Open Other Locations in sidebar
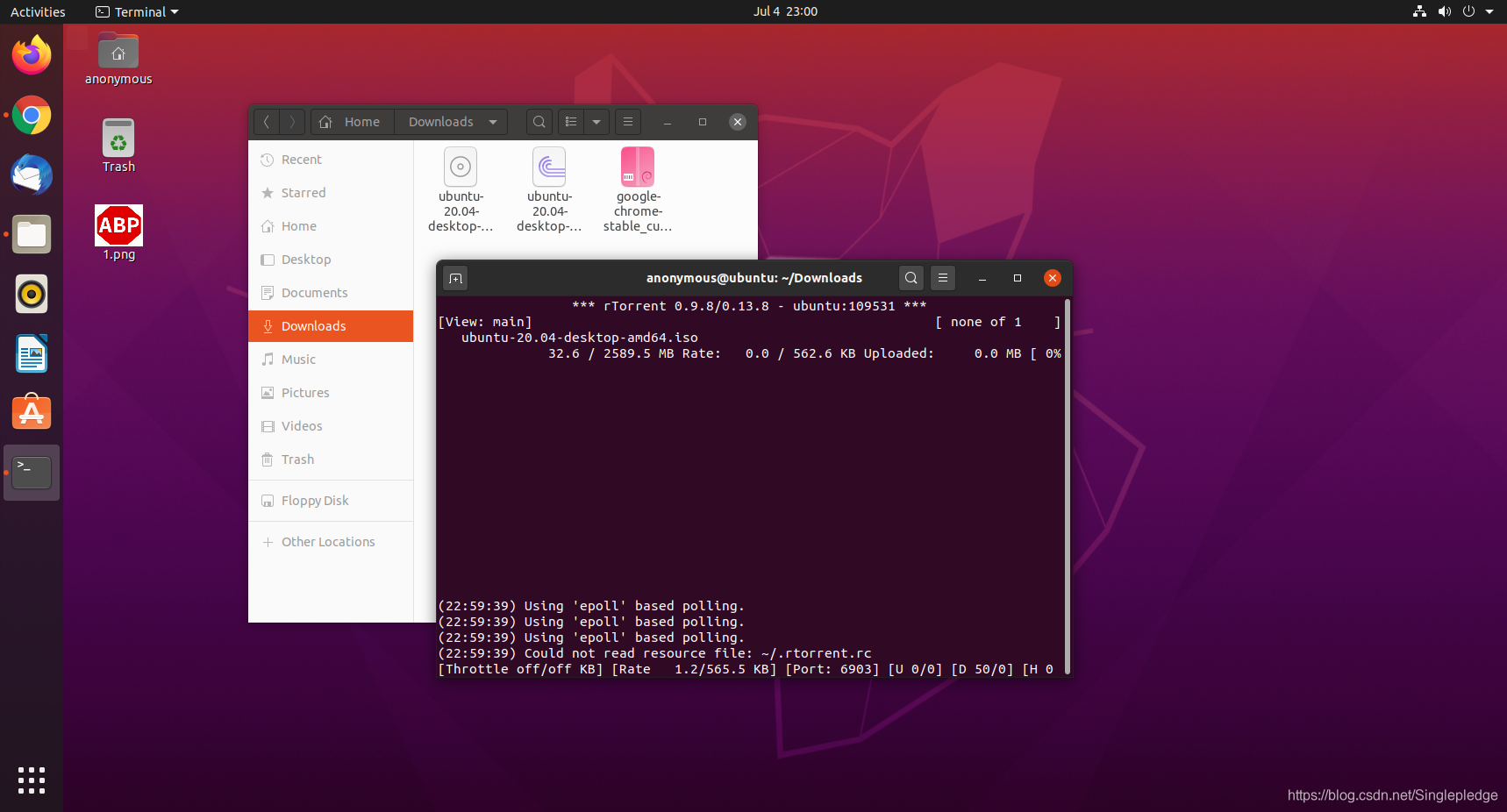This screenshot has height=812, width=1507. click(331, 542)
